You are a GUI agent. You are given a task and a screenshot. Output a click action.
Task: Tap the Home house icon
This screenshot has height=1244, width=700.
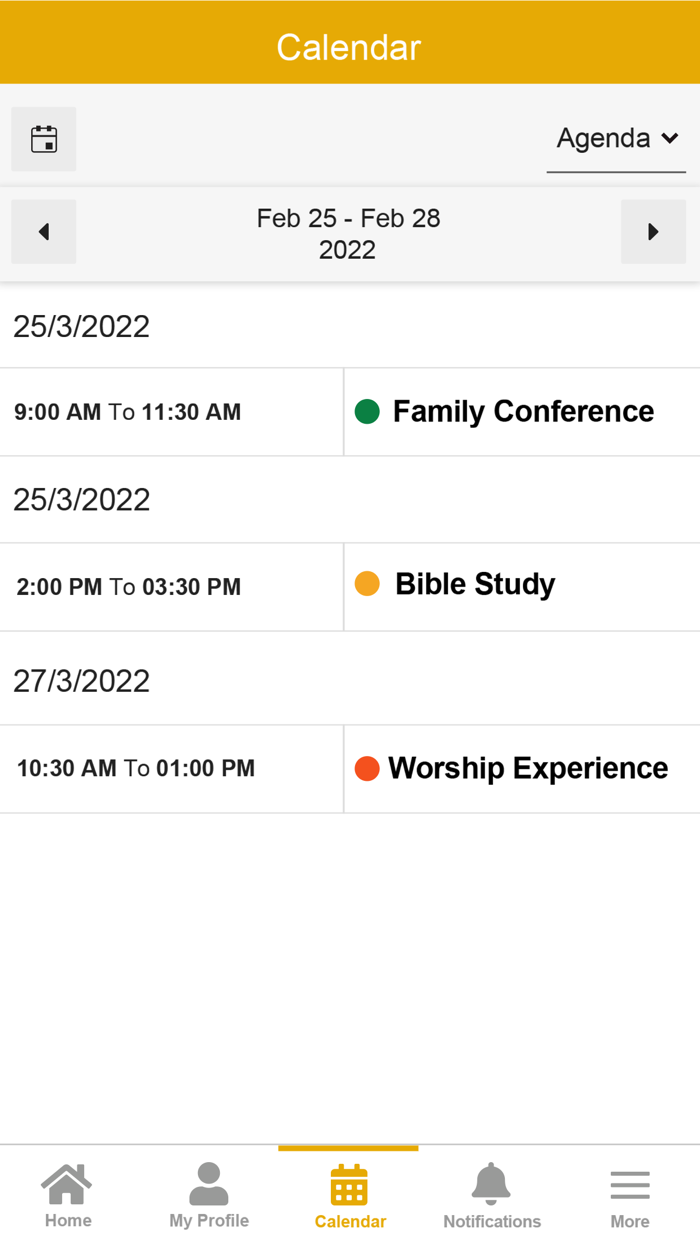67,1185
